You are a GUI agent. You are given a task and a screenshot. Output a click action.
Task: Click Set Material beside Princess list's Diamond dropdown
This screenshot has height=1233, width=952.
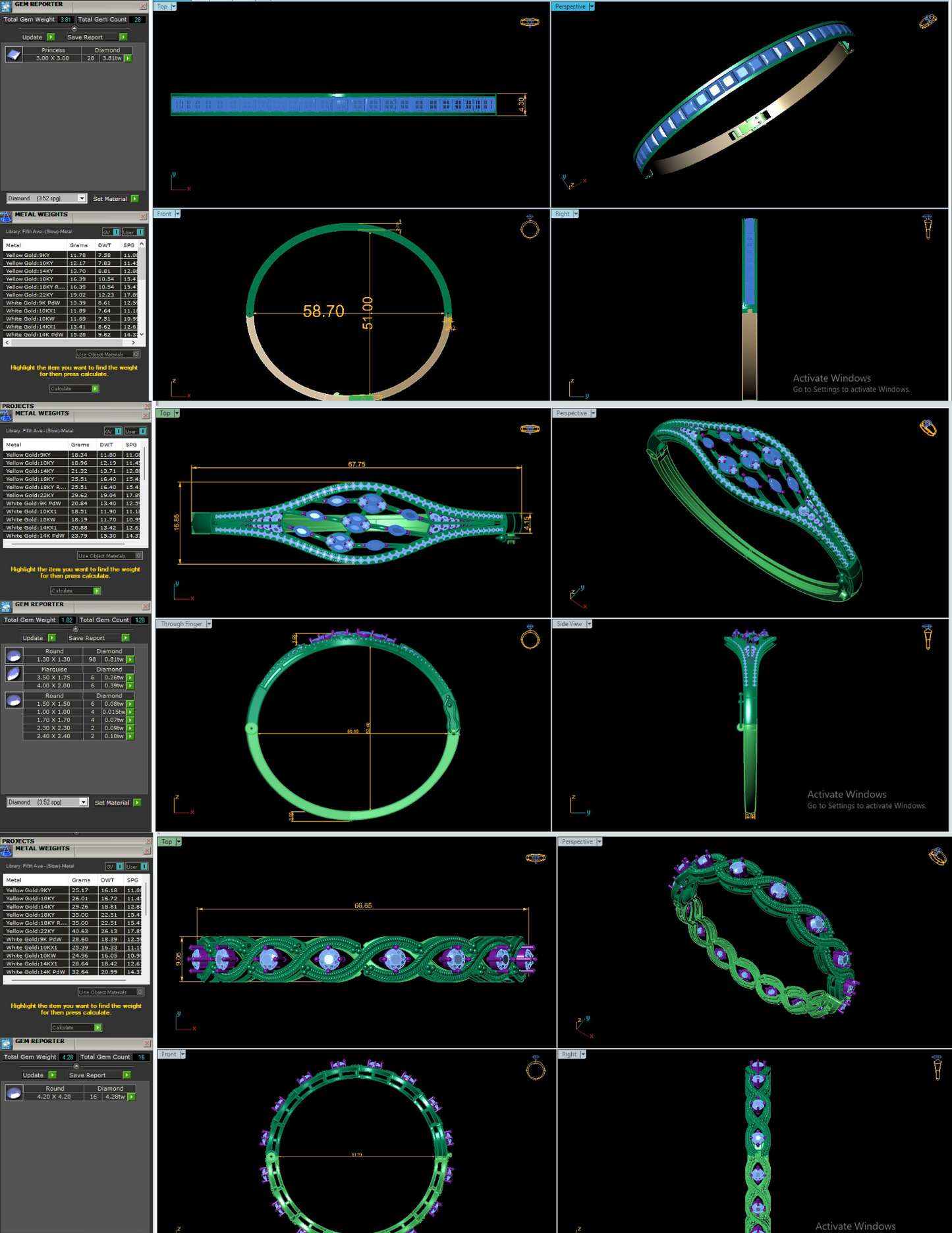tap(115, 198)
